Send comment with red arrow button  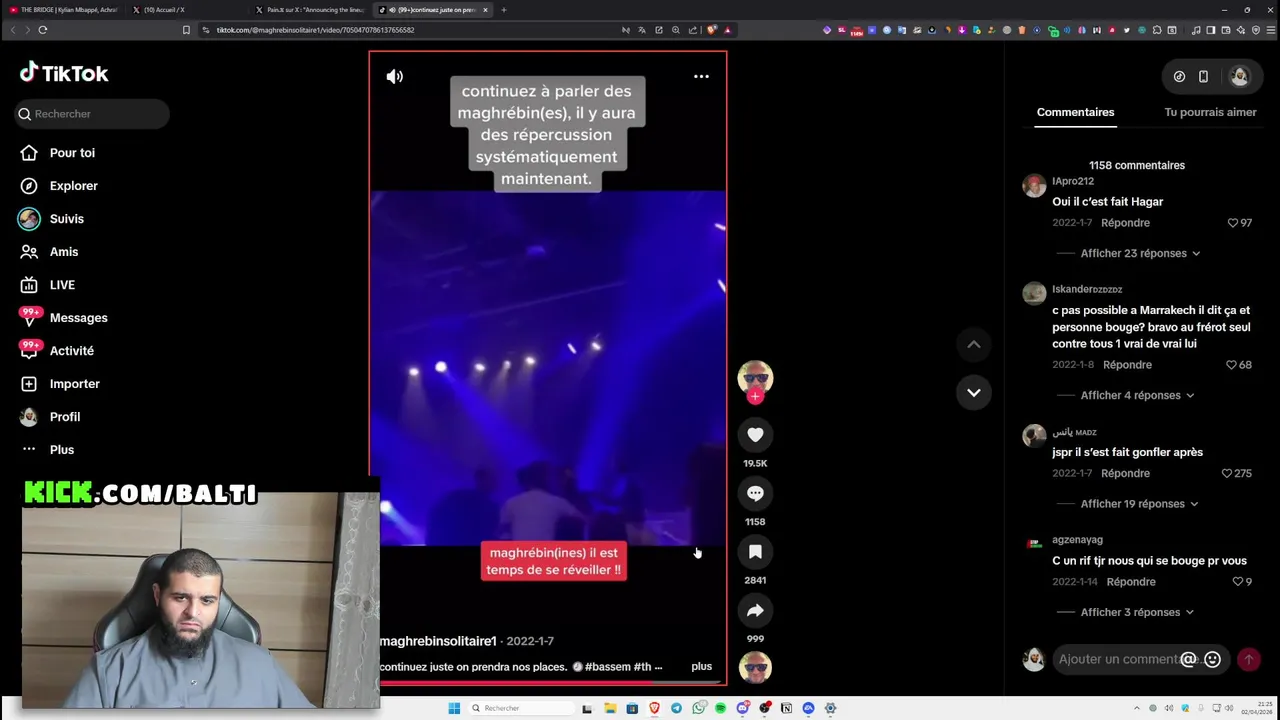[1248, 659]
